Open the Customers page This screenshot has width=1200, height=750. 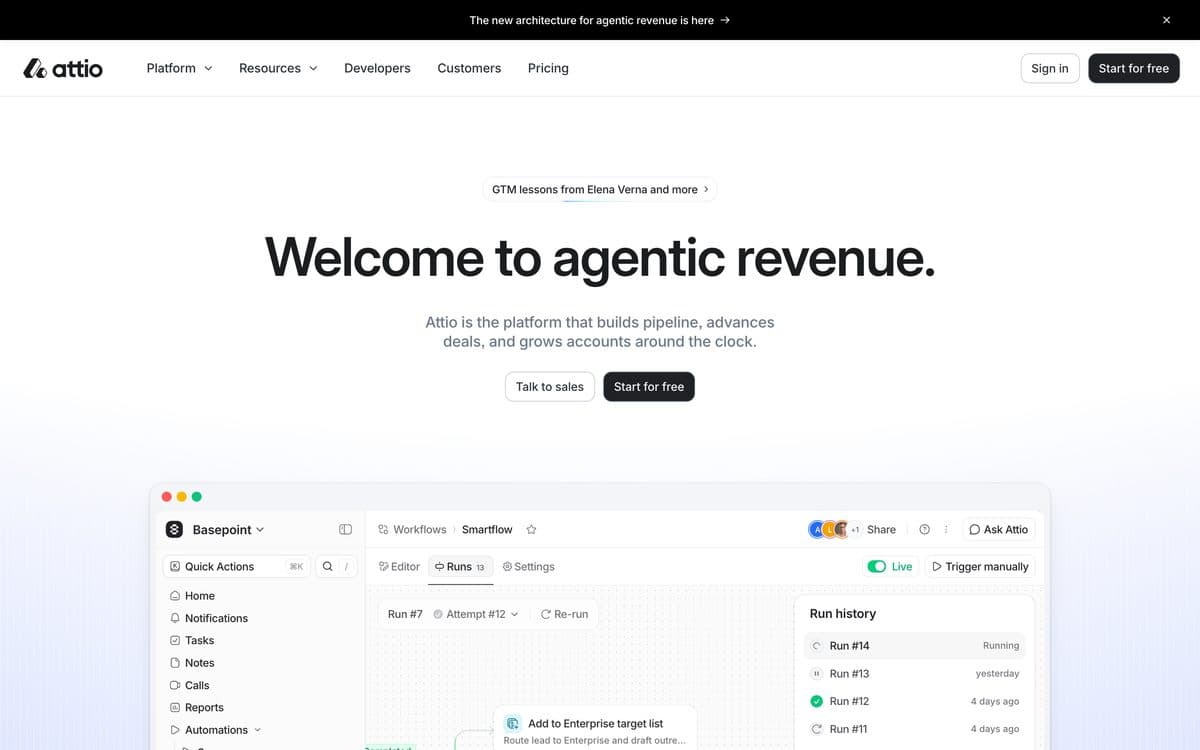469,68
